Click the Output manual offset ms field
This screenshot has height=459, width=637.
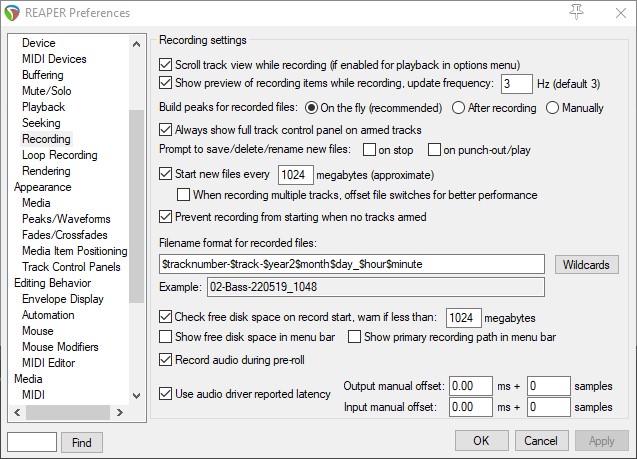[471, 386]
